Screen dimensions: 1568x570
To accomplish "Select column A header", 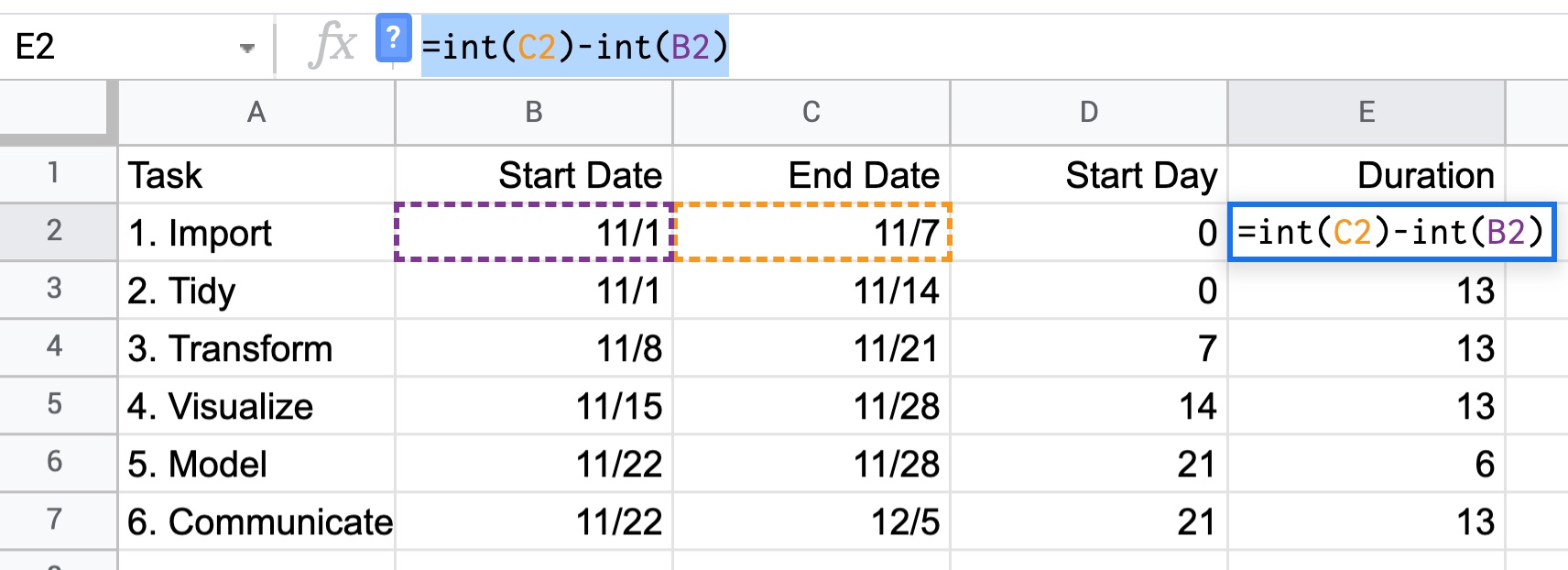I will tap(256, 113).
